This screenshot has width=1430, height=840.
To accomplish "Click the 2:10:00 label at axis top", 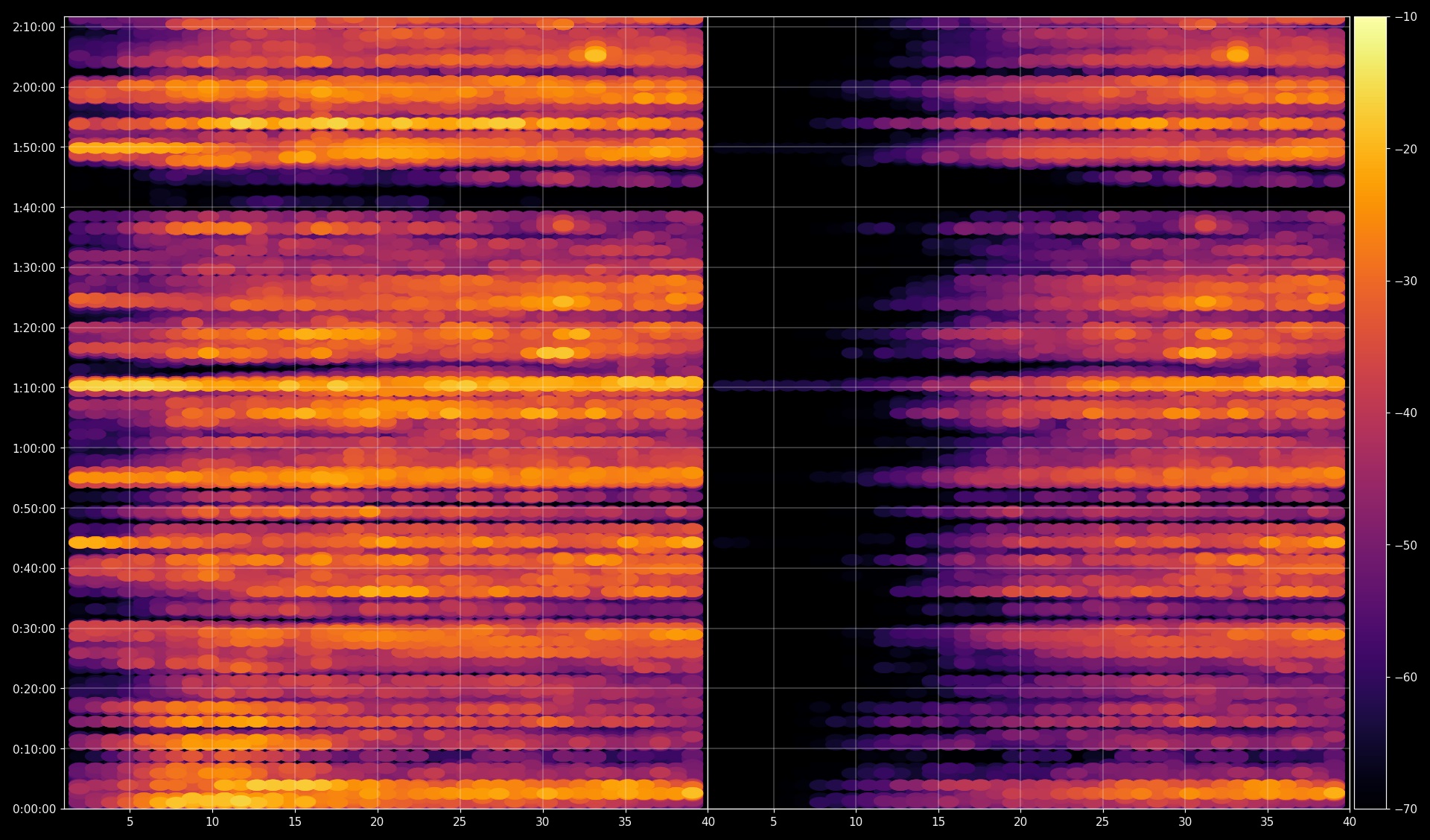I will coord(34,28).
